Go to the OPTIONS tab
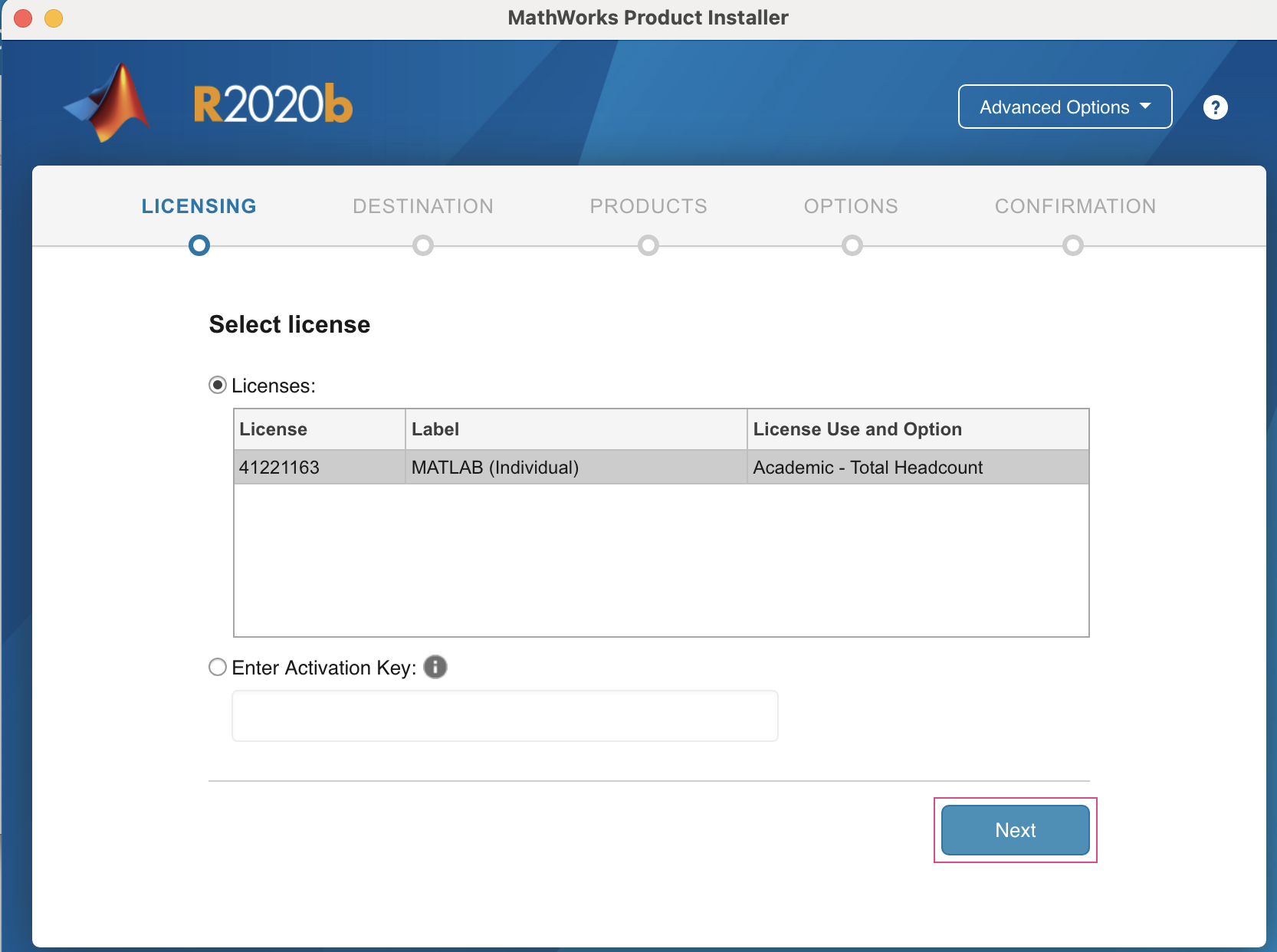Screen dimensions: 1277x952 [851, 206]
